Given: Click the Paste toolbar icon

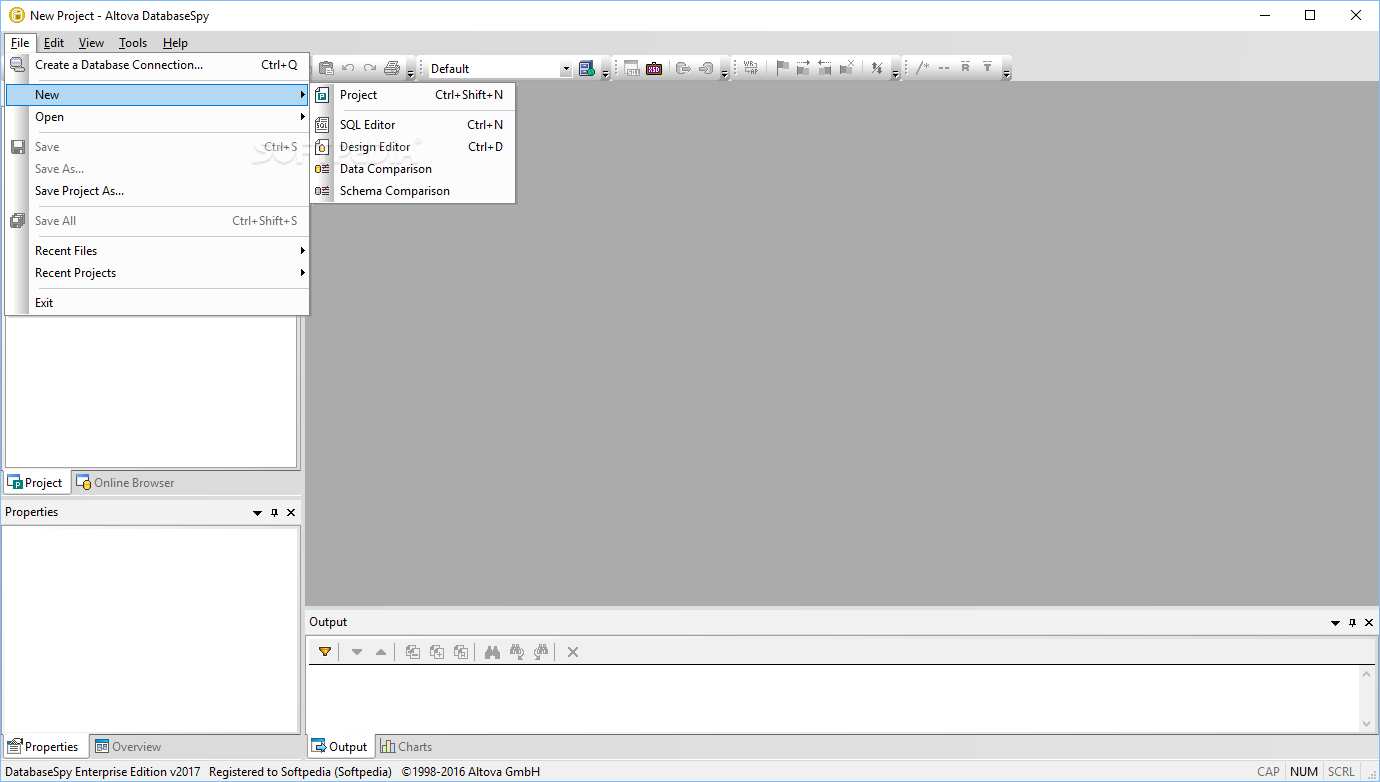Looking at the screenshot, I should [x=326, y=68].
